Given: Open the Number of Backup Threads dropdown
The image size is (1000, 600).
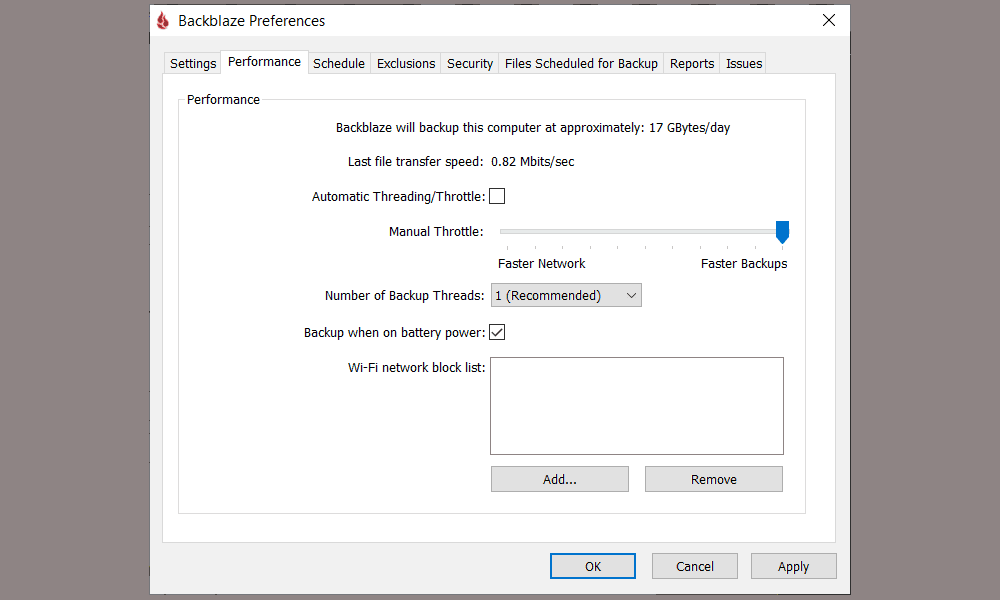Looking at the screenshot, I should click(x=566, y=295).
